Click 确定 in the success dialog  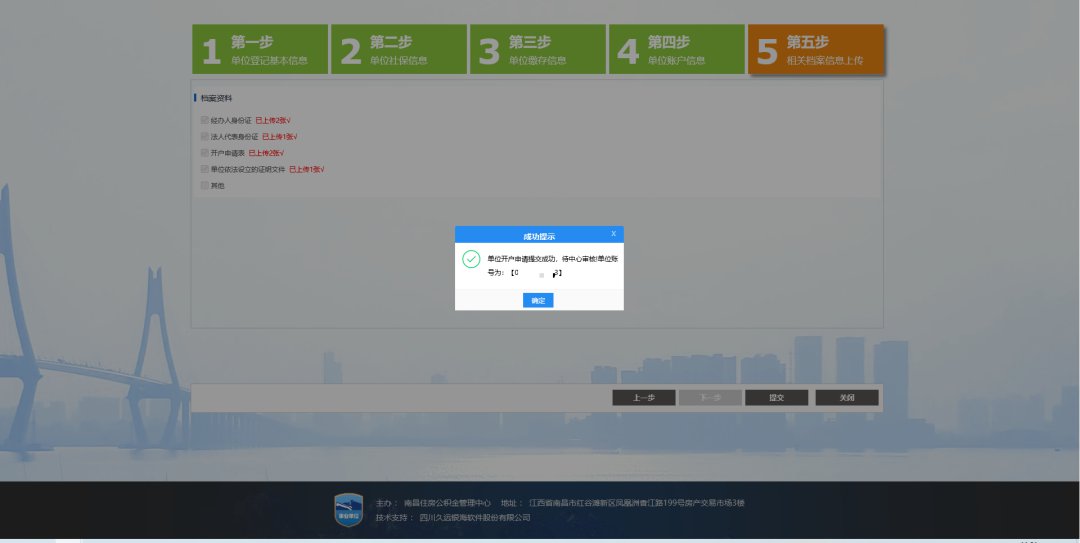[x=538, y=300]
